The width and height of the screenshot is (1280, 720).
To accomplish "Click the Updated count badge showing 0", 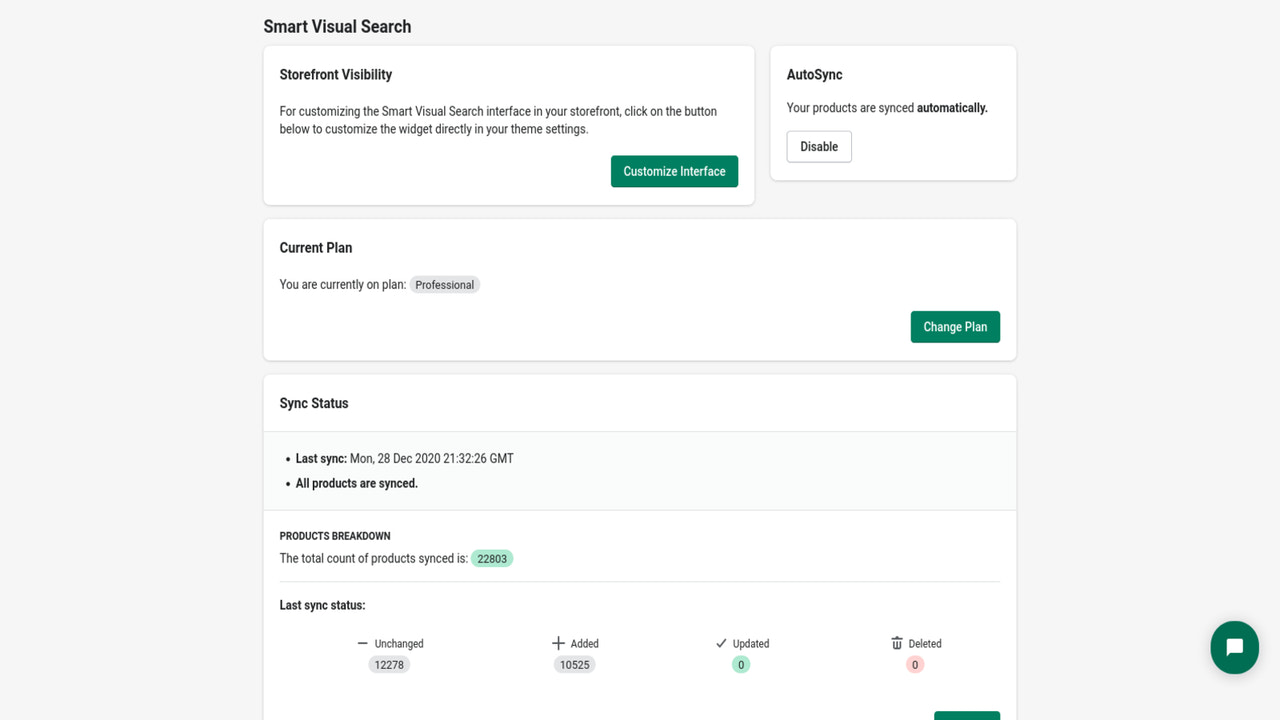I will tap(740, 664).
